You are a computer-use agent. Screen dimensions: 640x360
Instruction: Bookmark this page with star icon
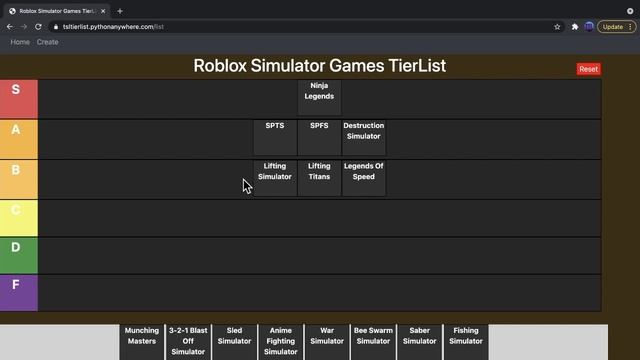click(557, 27)
